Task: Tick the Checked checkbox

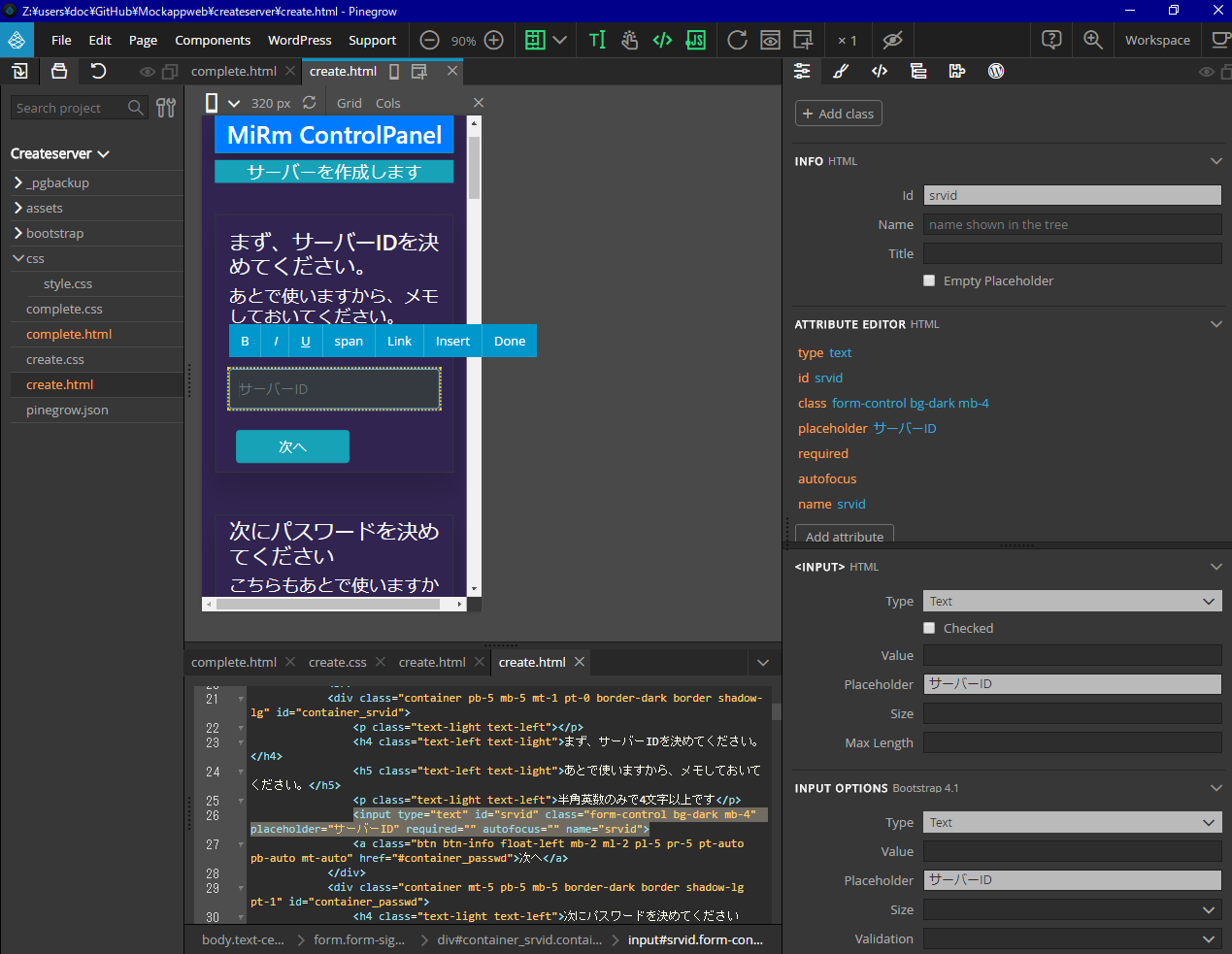Action: click(929, 628)
